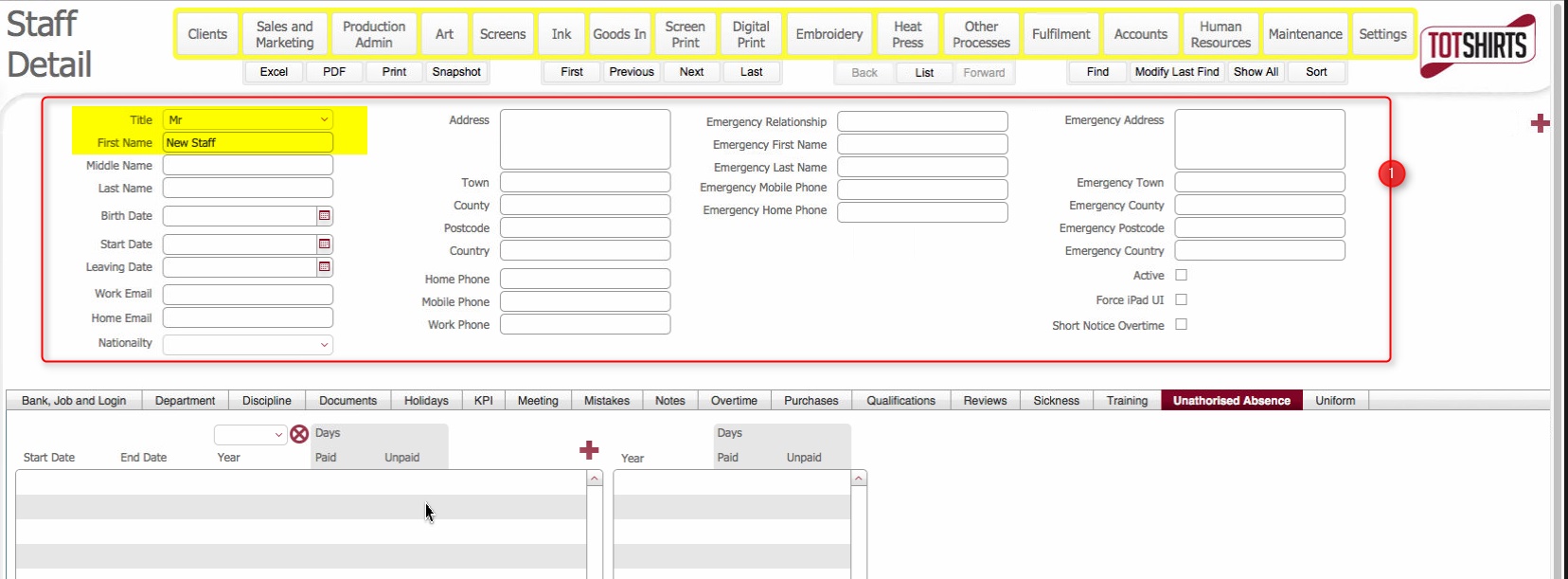Click the TOTSHIRTS logo
This screenshot has height=579, width=1568.
(x=1476, y=45)
